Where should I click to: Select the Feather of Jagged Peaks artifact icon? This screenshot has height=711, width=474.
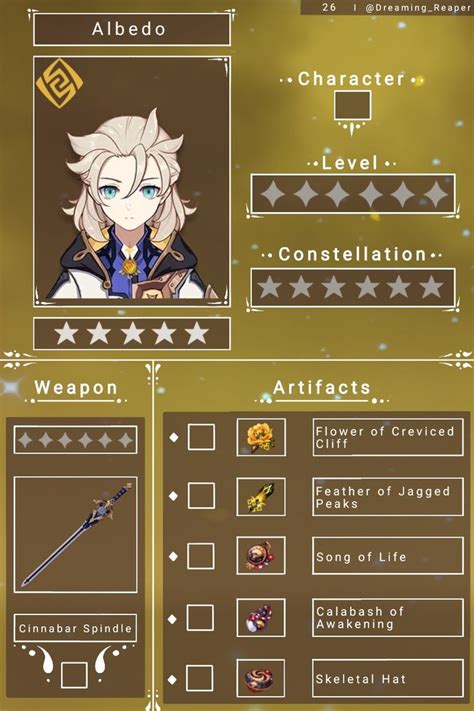pyautogui.click(x=261, y=497)
